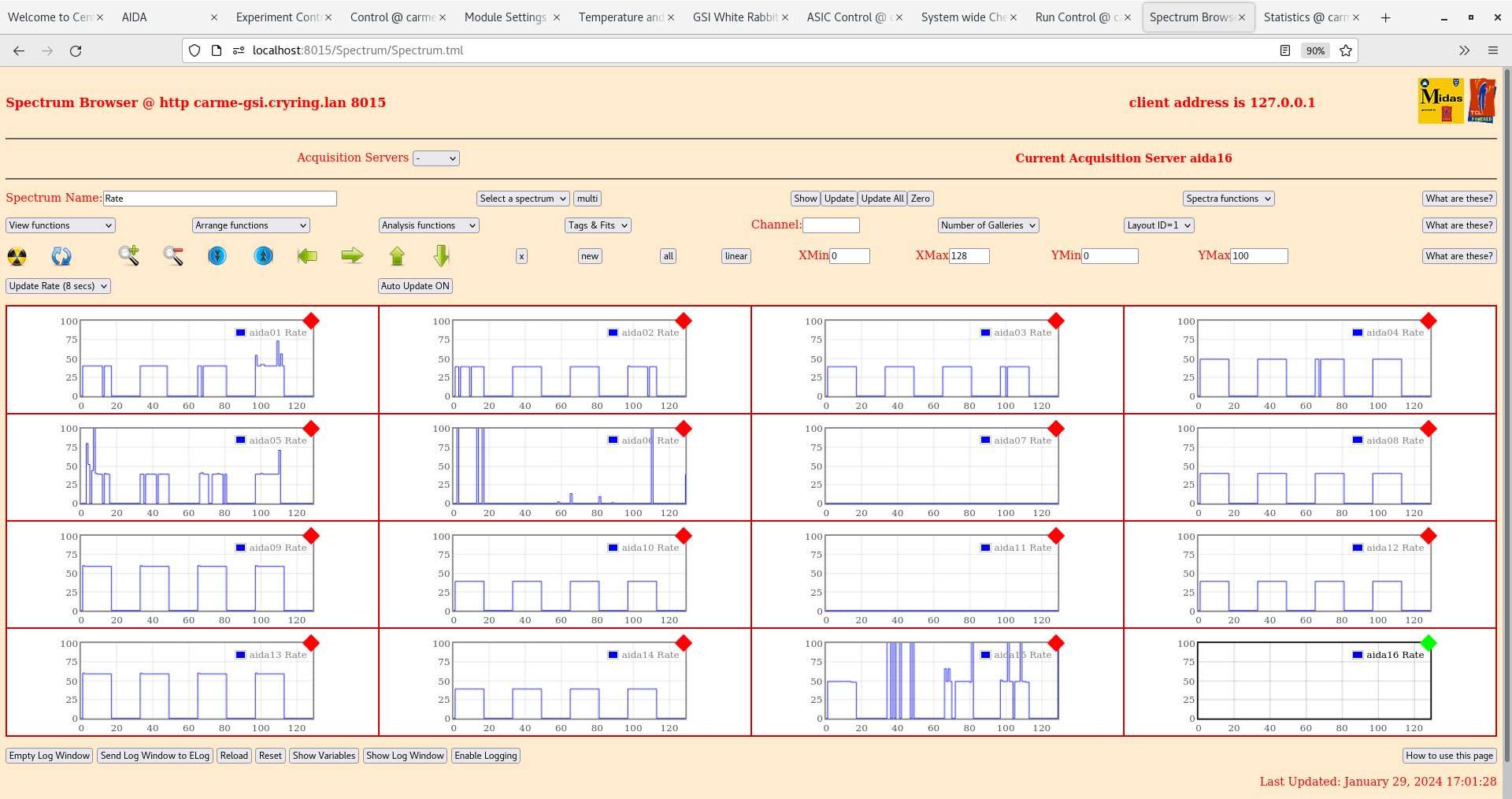Click the green diamond on aida16 Rate

pyautogui.click(x=1429, y=644)
